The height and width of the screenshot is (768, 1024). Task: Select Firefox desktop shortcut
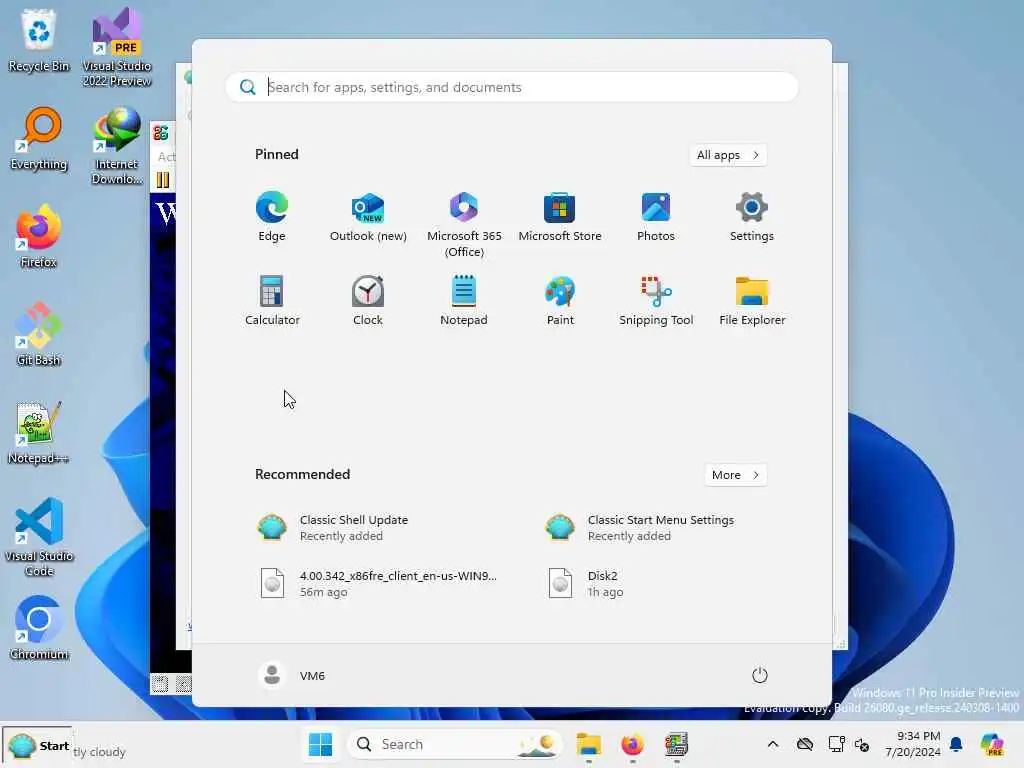coord(39,236)
